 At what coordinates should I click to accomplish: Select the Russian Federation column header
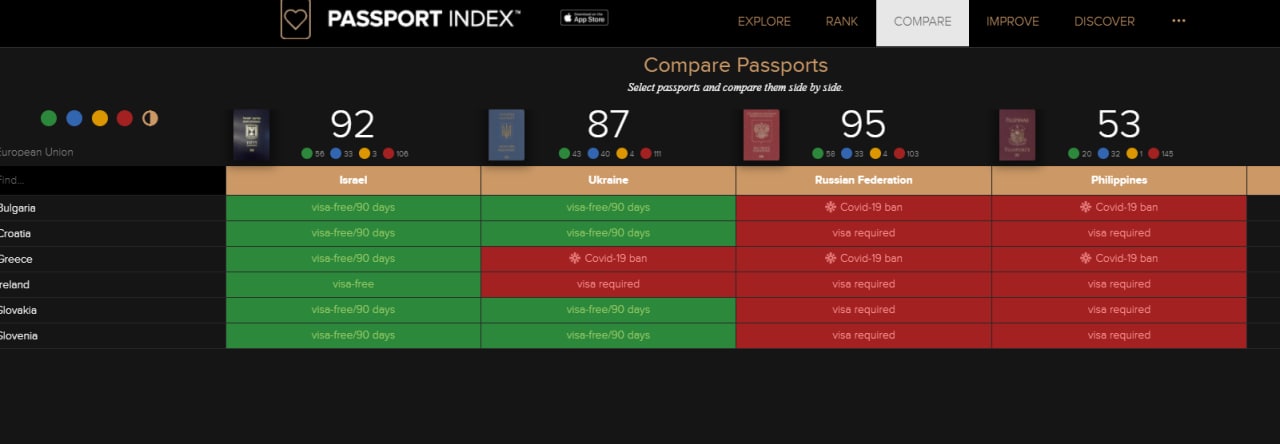point(864,180)
